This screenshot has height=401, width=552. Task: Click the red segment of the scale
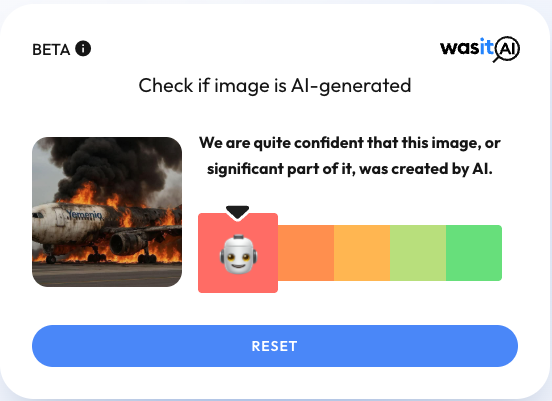[x=238, y=253]
